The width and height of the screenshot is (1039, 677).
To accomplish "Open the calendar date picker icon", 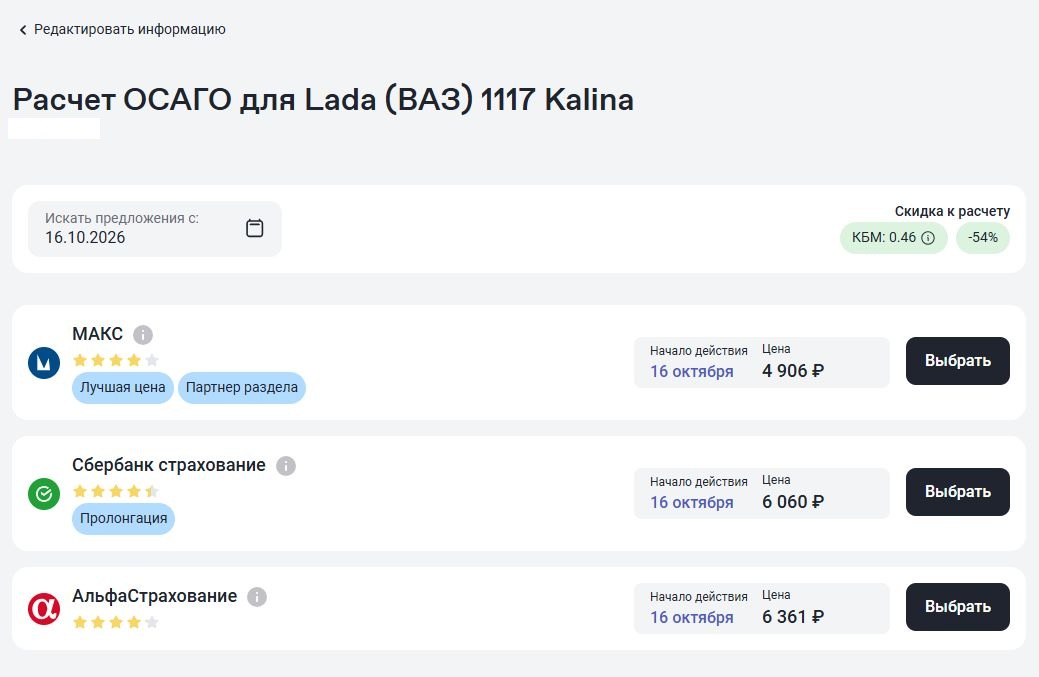I will (254, 228).
